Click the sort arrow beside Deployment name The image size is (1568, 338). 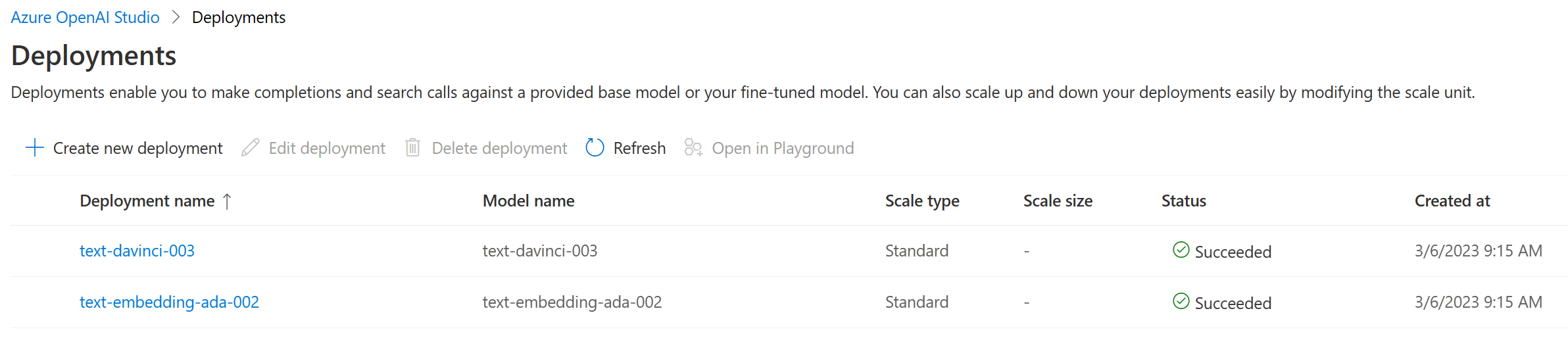(x=227, y=201)
